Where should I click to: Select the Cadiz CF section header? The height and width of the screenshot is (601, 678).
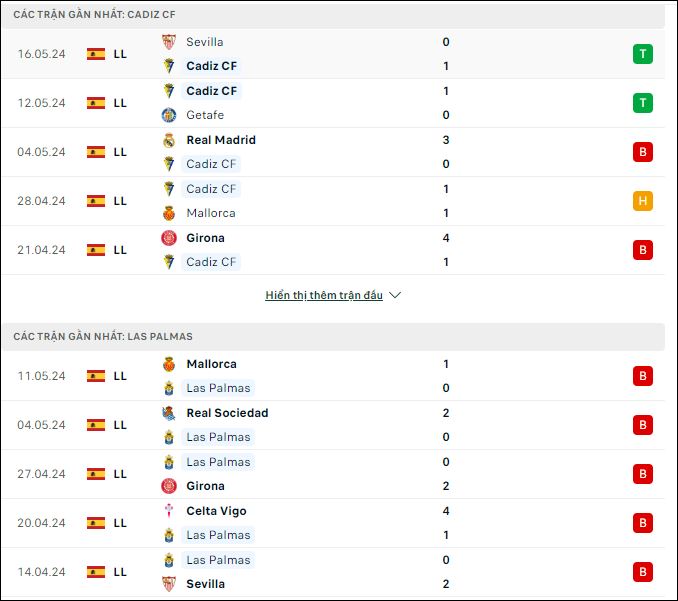click(x=333, y=15)
